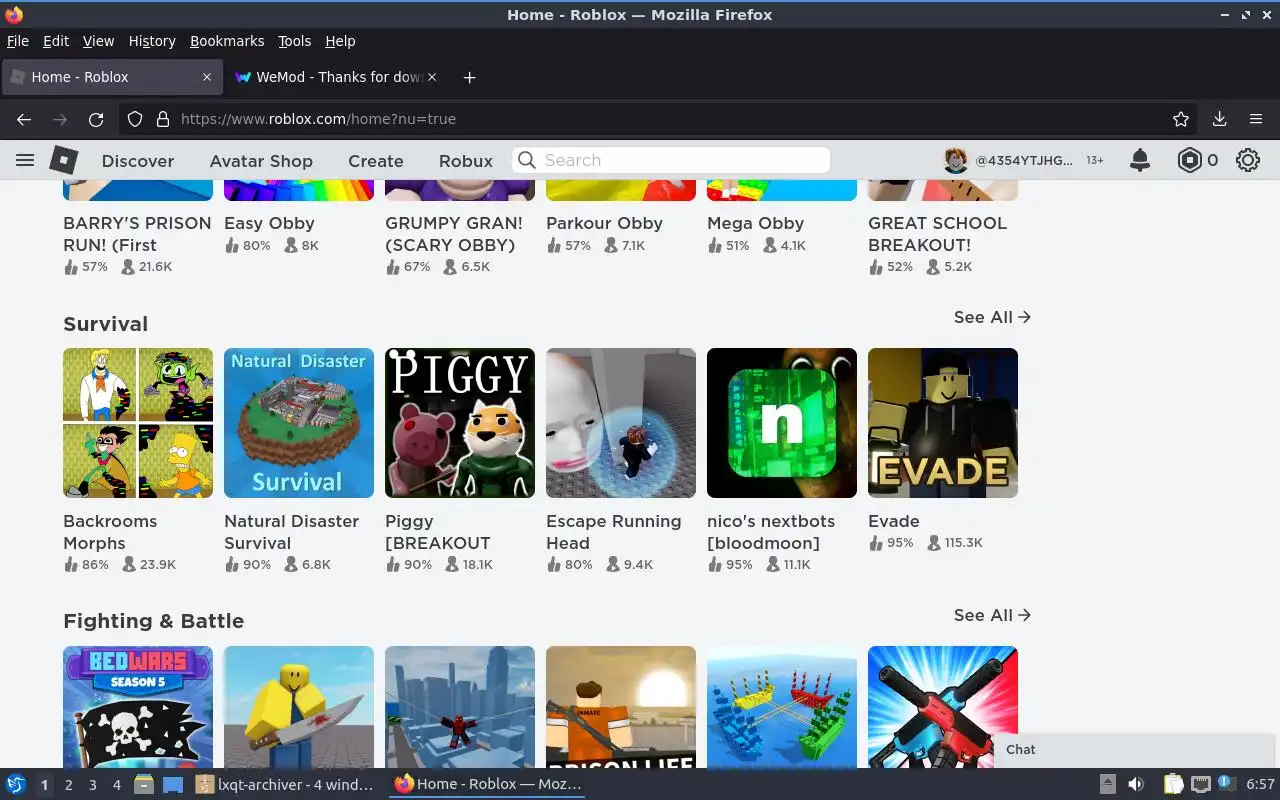Click the Roblox search field

(x=671, y=160)
